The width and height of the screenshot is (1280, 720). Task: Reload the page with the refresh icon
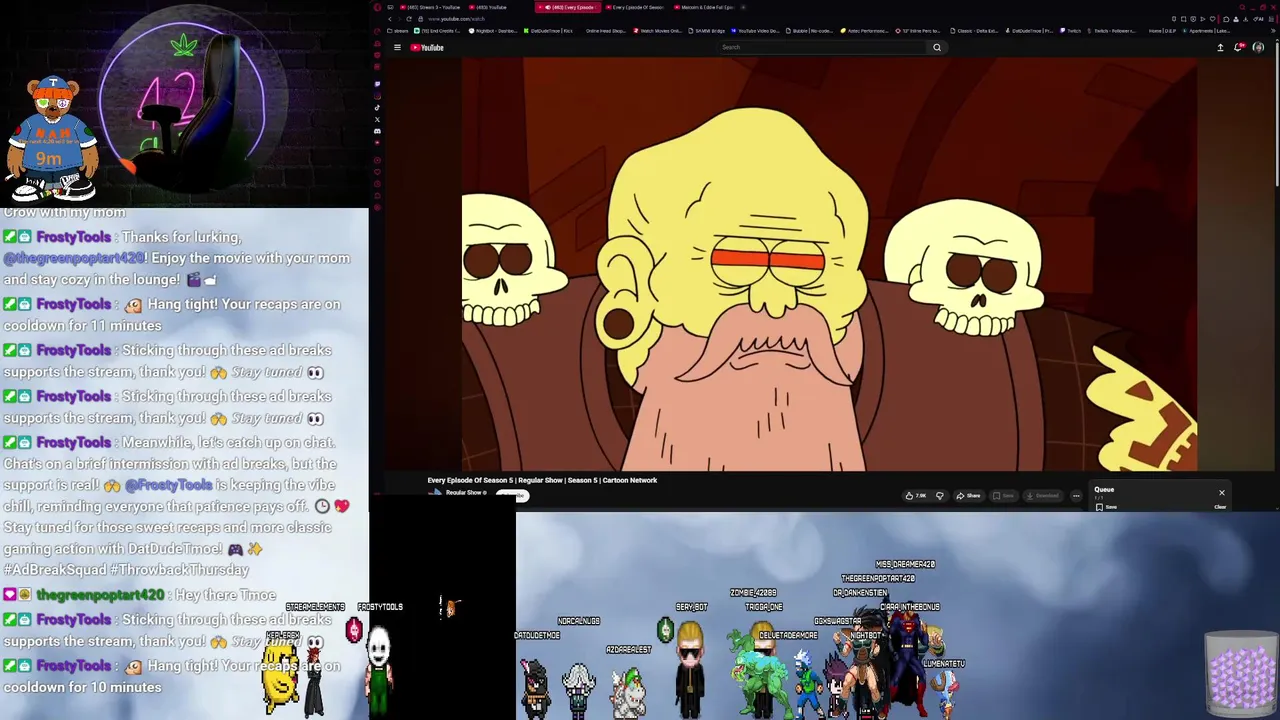click(409, 19)
